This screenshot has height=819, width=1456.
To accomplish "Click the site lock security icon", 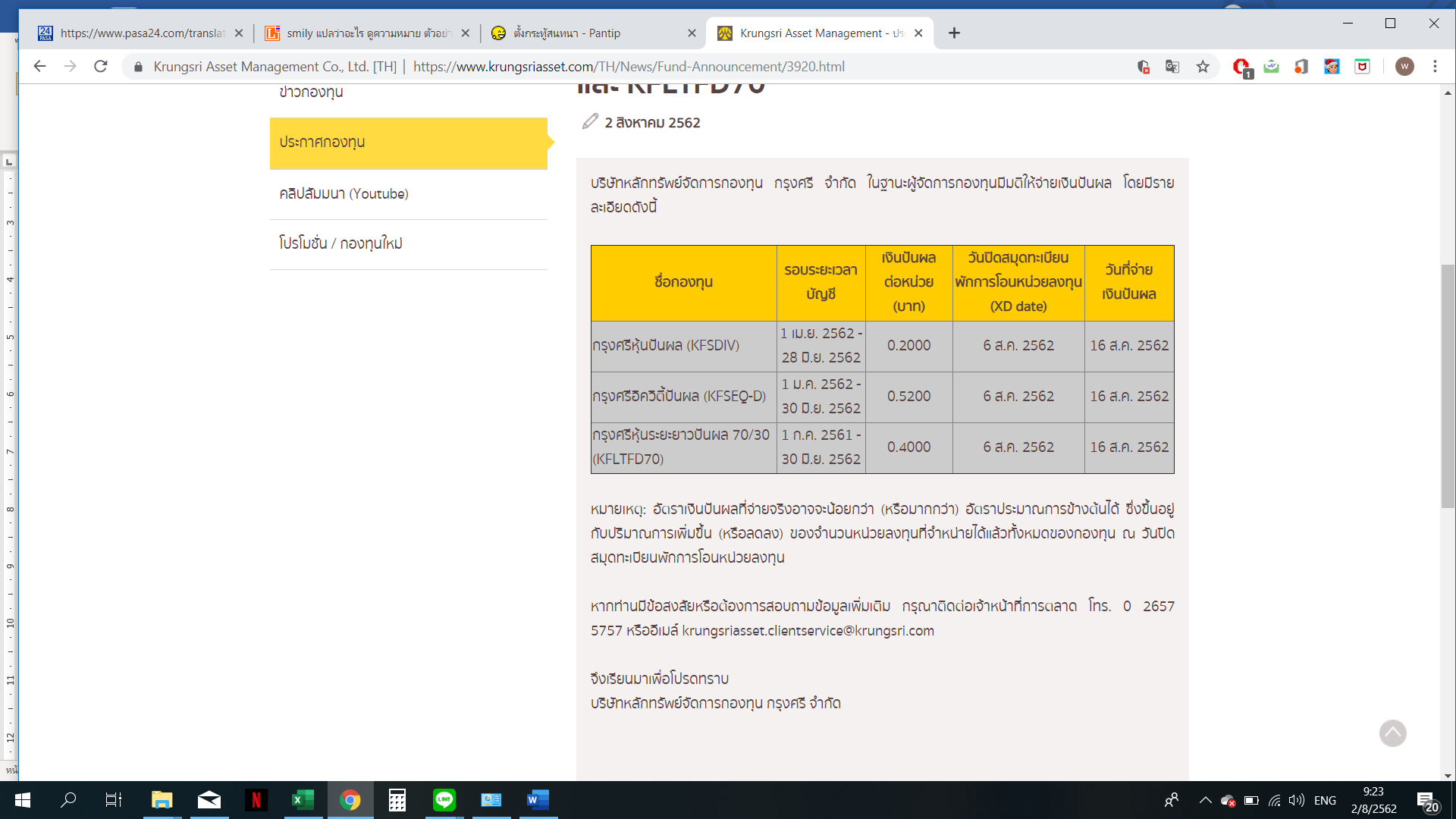I will tap(138, 67).
